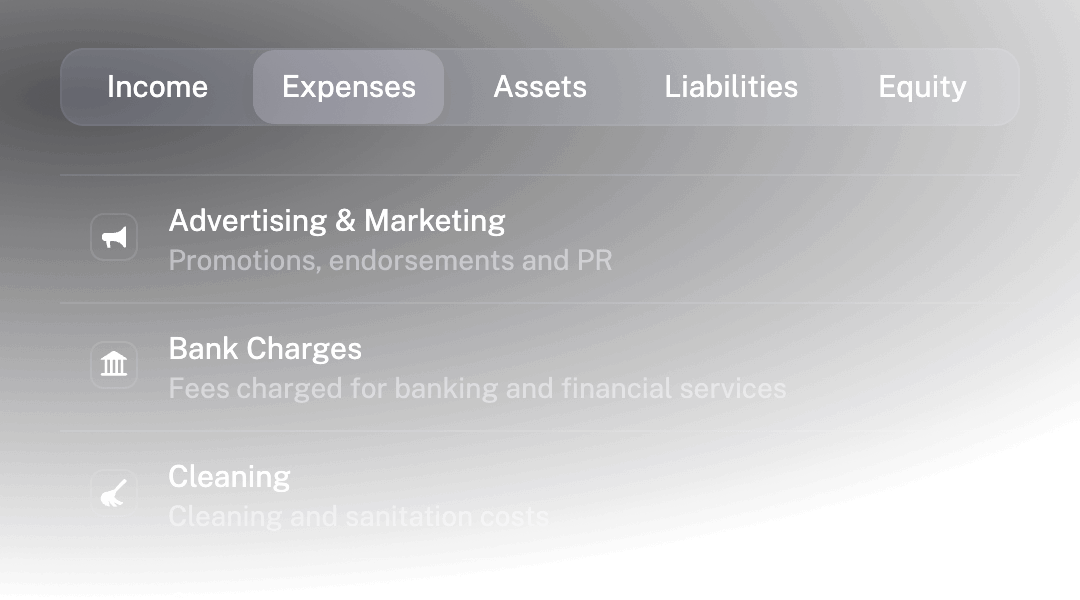Viewport: 1080px width, 600px height.
Task: Switch to the Expenses tab
Action: pyautogui.click(x=348, y=87)
